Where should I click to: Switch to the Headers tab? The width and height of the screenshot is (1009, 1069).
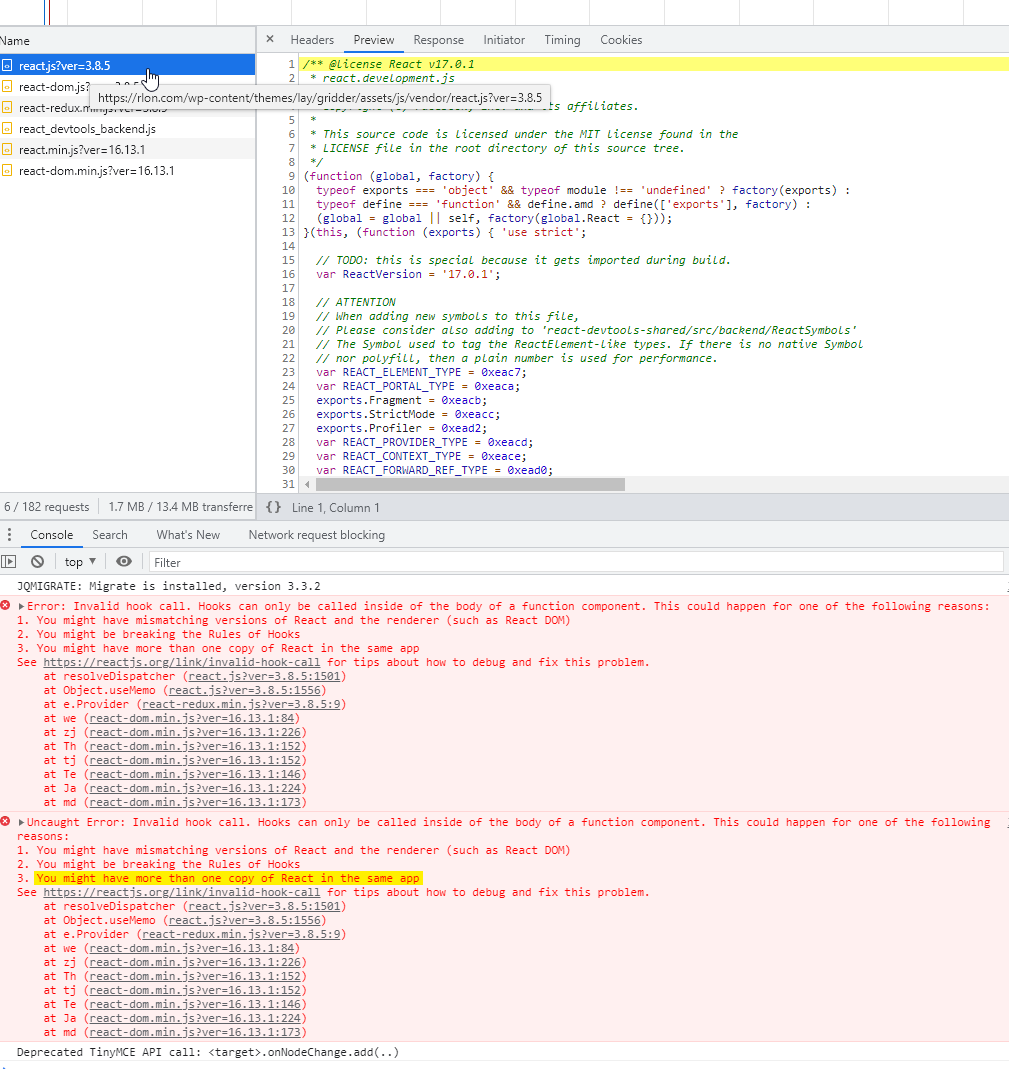pyautogui.click(x=312, y=40)
